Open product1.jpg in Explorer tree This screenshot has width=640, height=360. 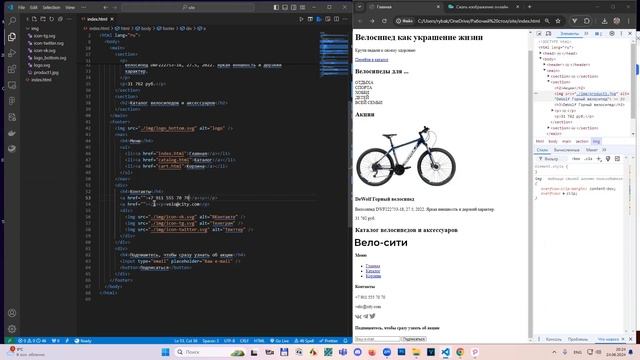point(46,72)
